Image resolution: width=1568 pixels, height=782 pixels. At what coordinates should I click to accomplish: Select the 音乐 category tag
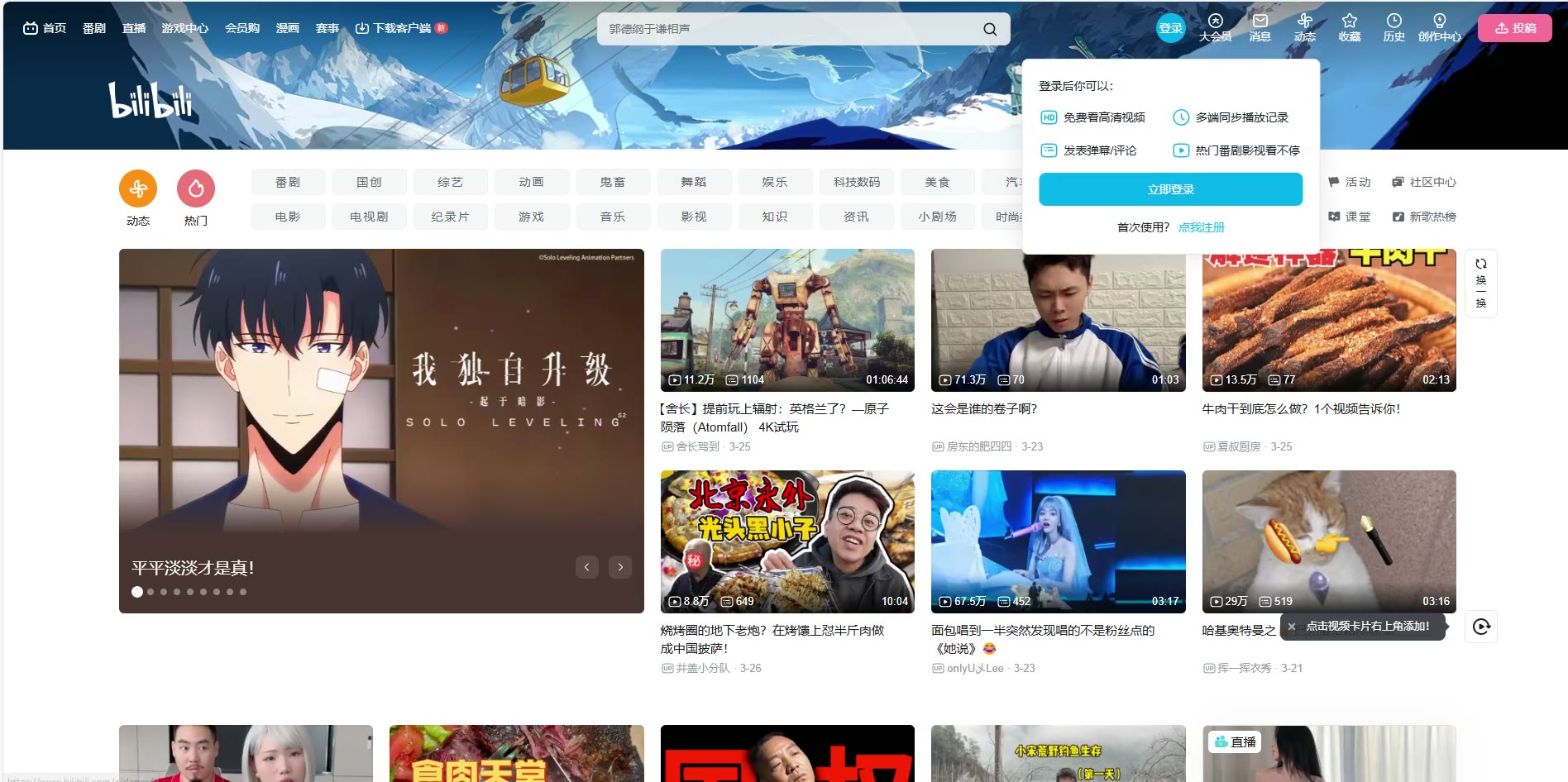[x=613, y=217]
